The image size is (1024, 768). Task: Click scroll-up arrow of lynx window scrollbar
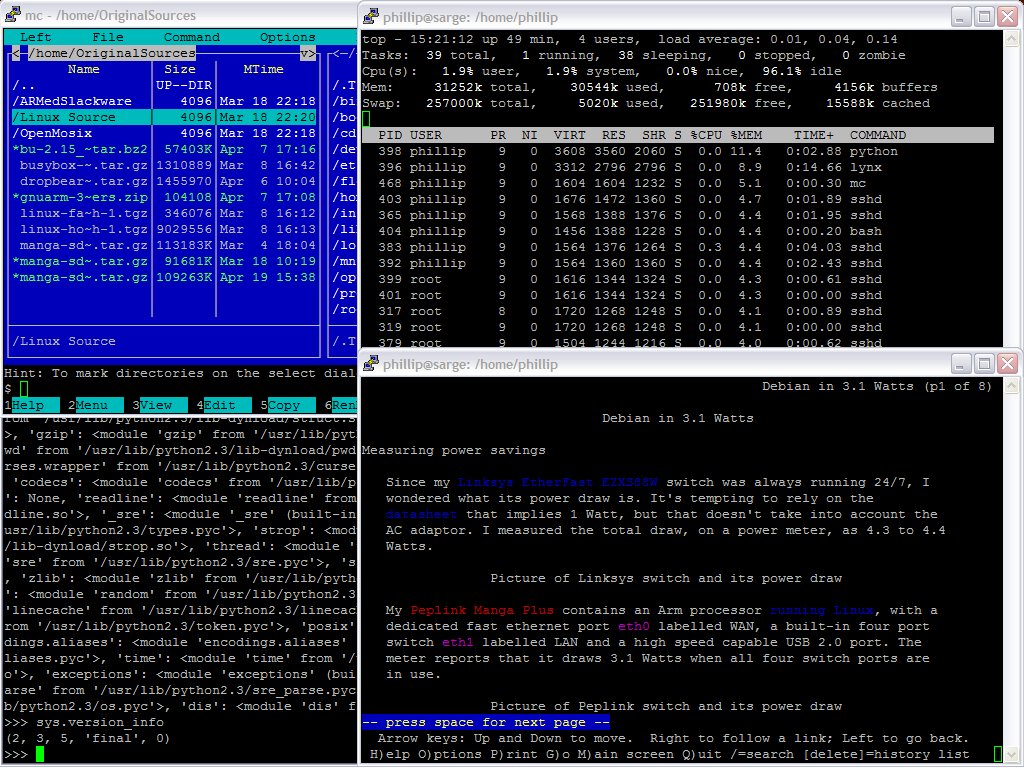(1012, 386)
